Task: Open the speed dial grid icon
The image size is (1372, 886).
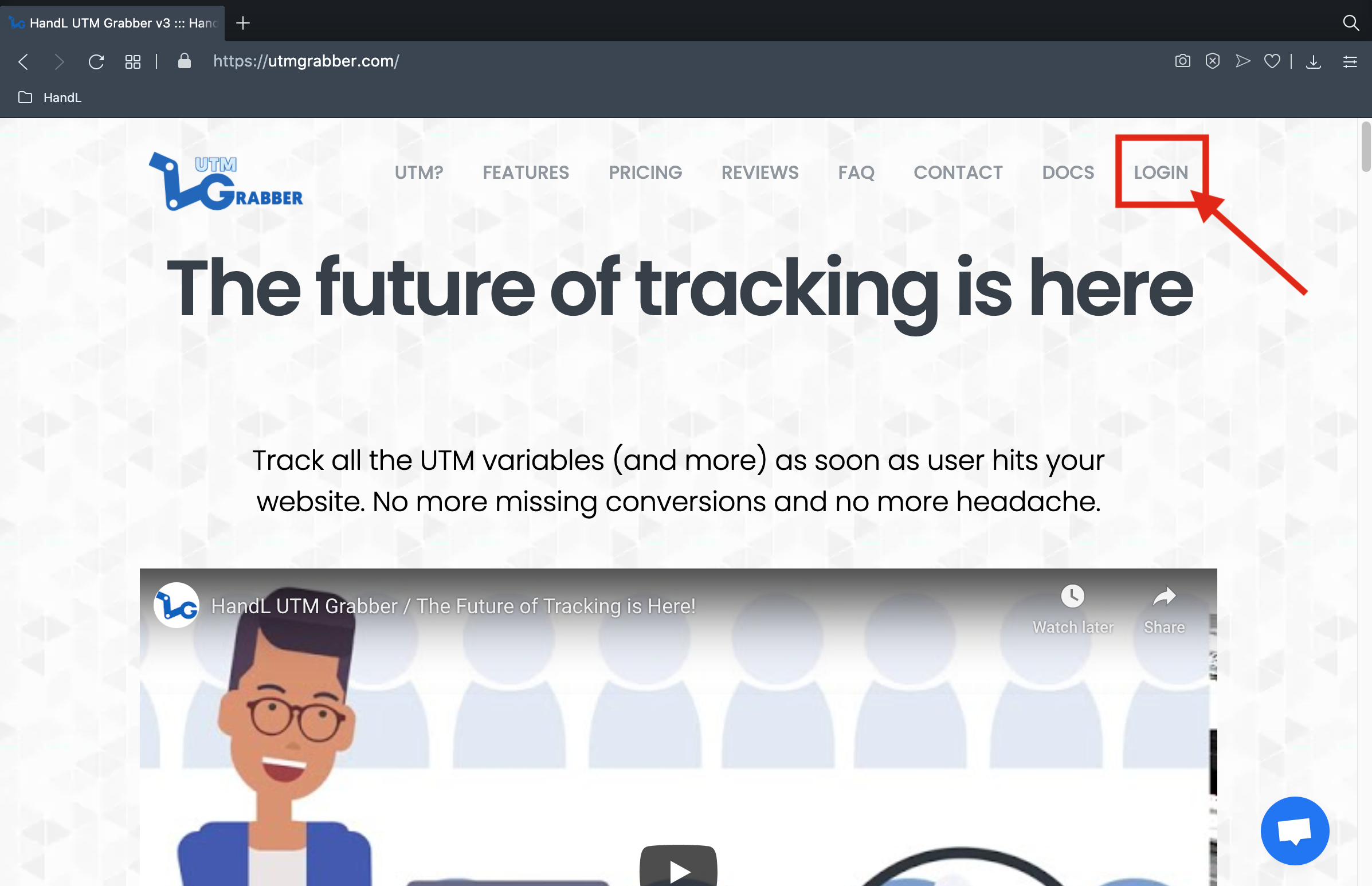Action: [133, 61]
